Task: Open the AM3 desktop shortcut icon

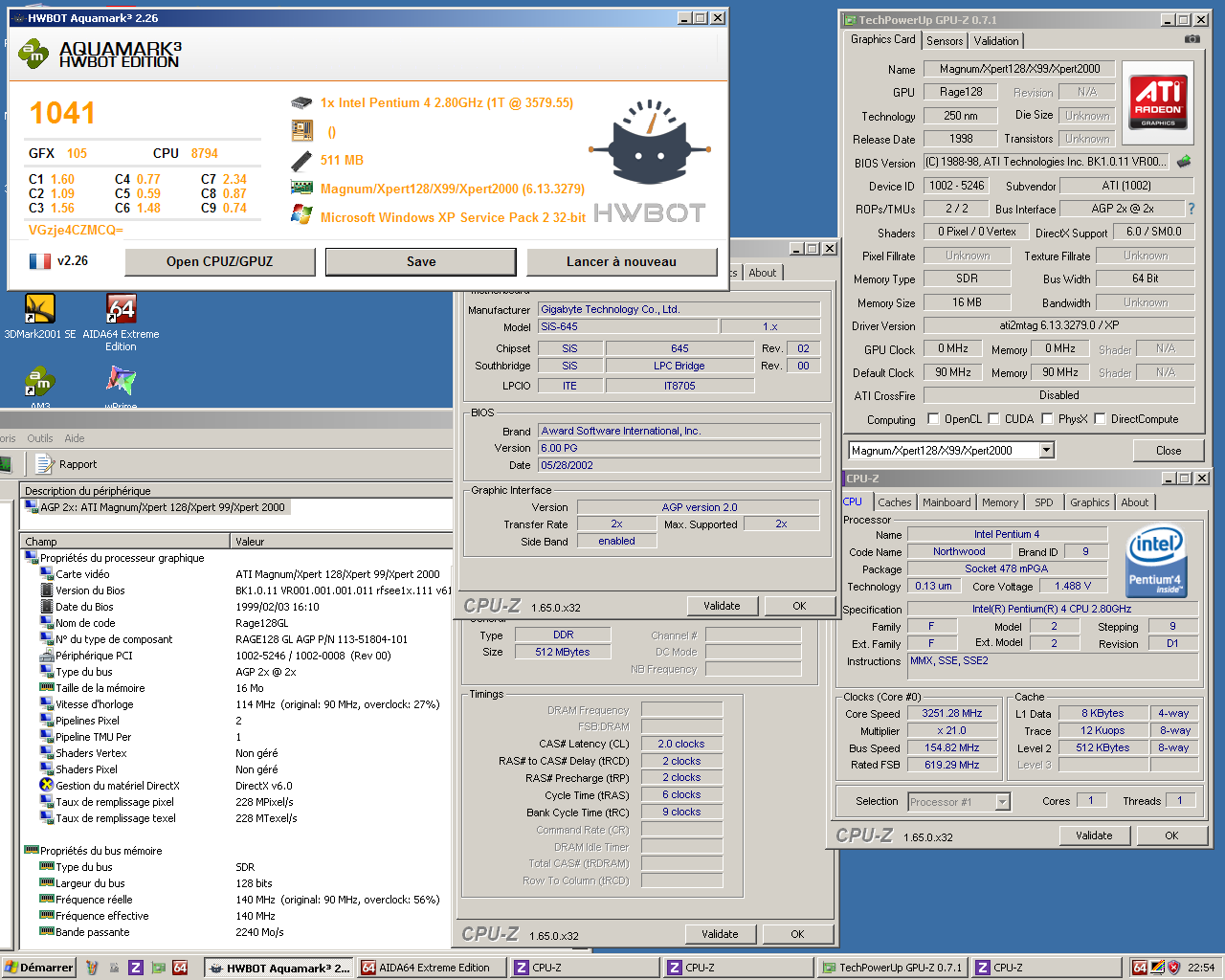Action: click(x=40, y=381)
